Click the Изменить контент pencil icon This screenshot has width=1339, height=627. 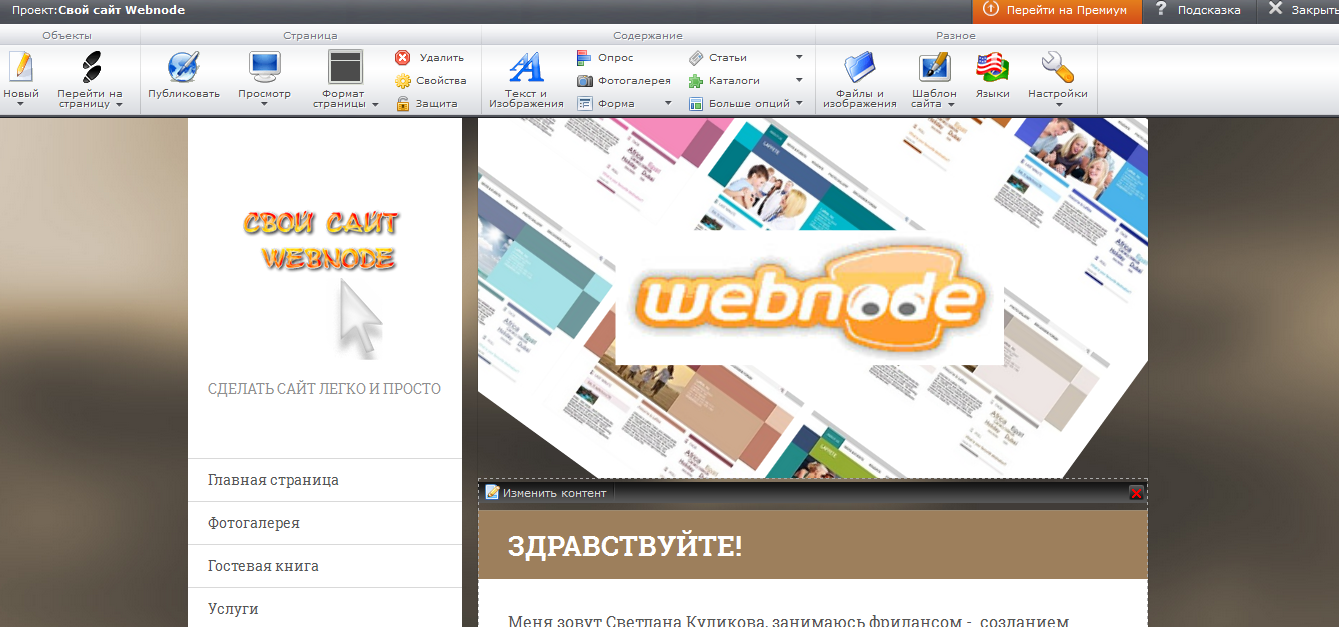(x=492, y=492)
